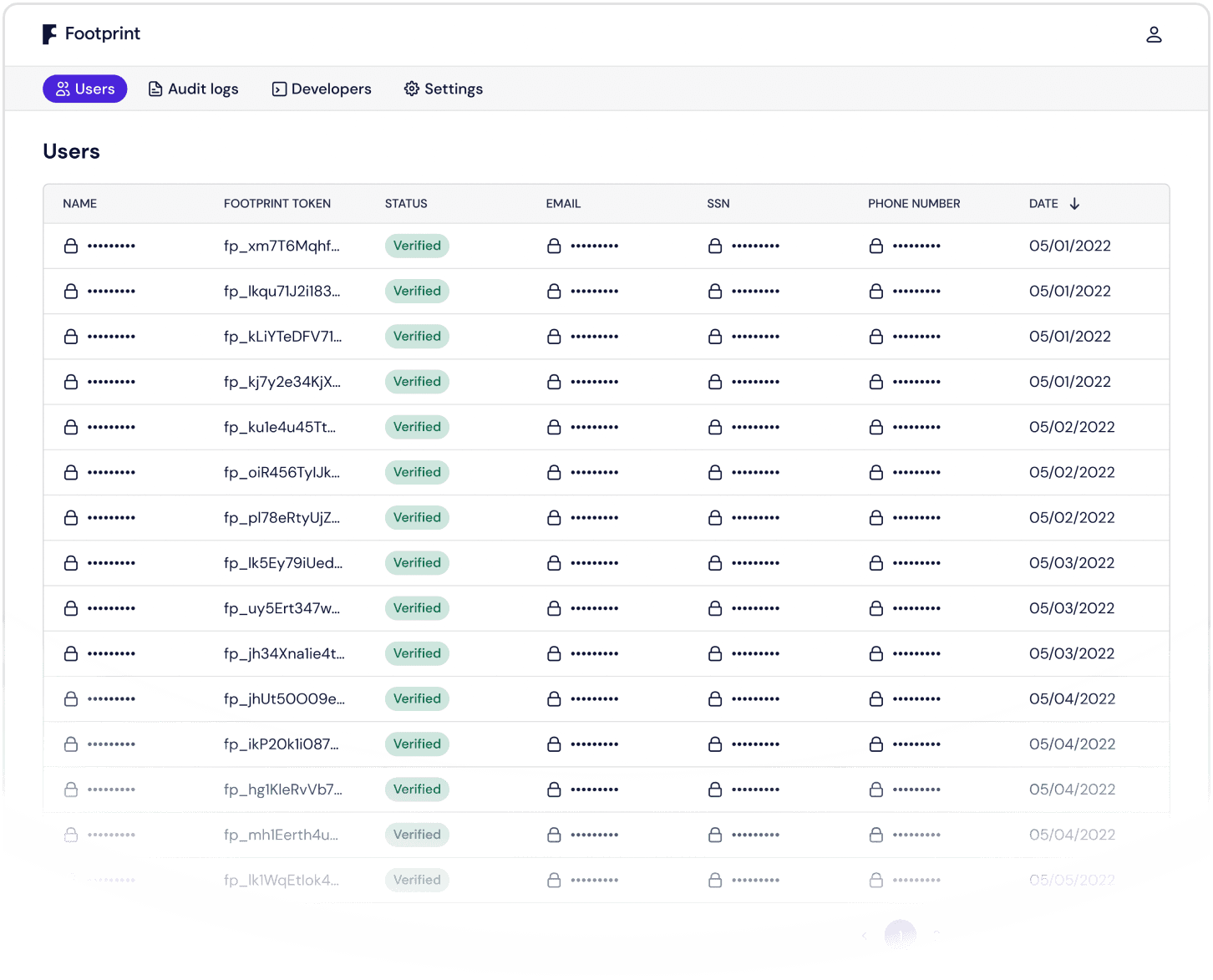The width and height of the screenshot is (1213, 980).
Task: Click name lock icon in fp_pl78eRtyUjZ row
Action: coord(71,518)
